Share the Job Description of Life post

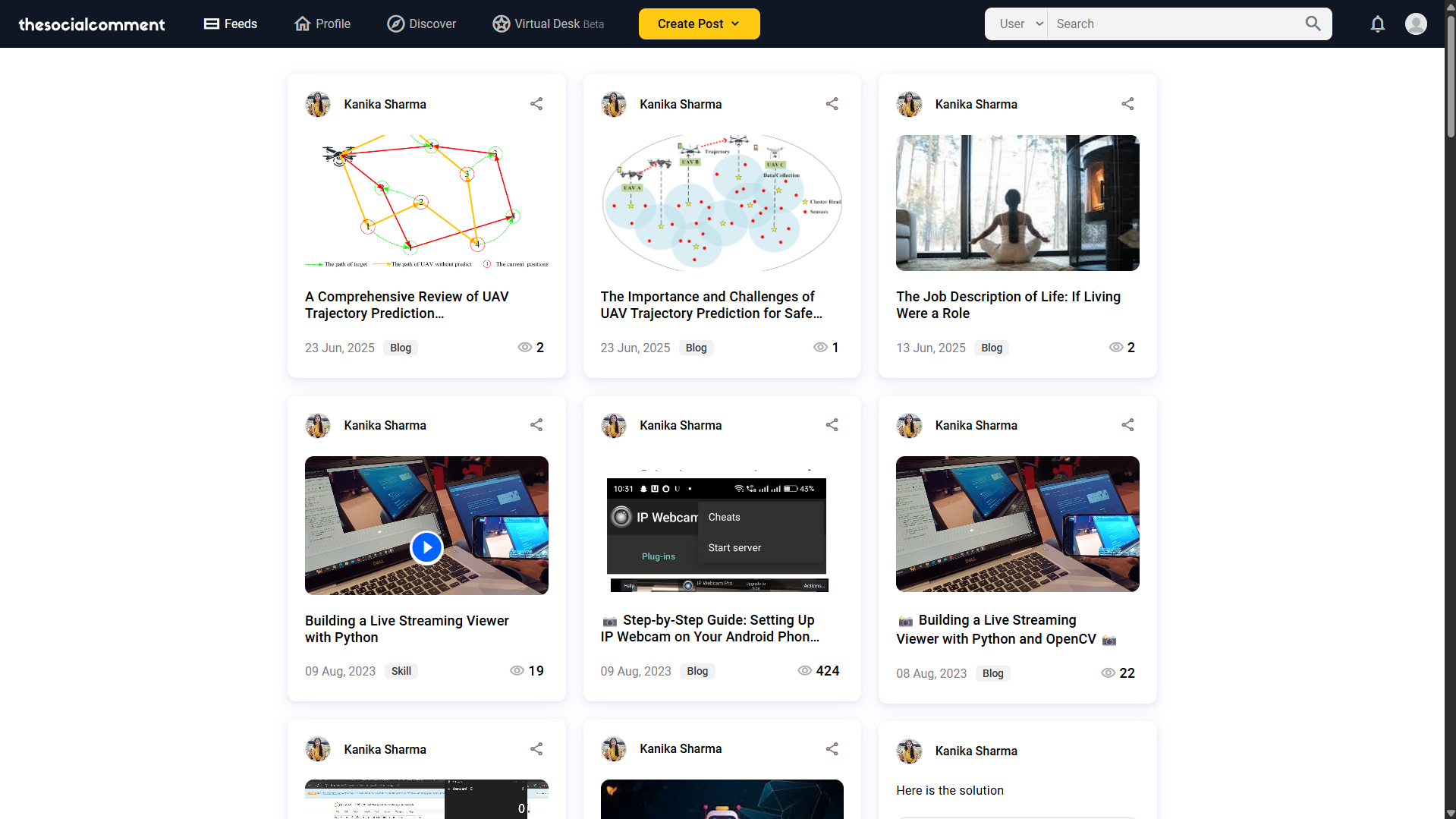click(1127, 104)
